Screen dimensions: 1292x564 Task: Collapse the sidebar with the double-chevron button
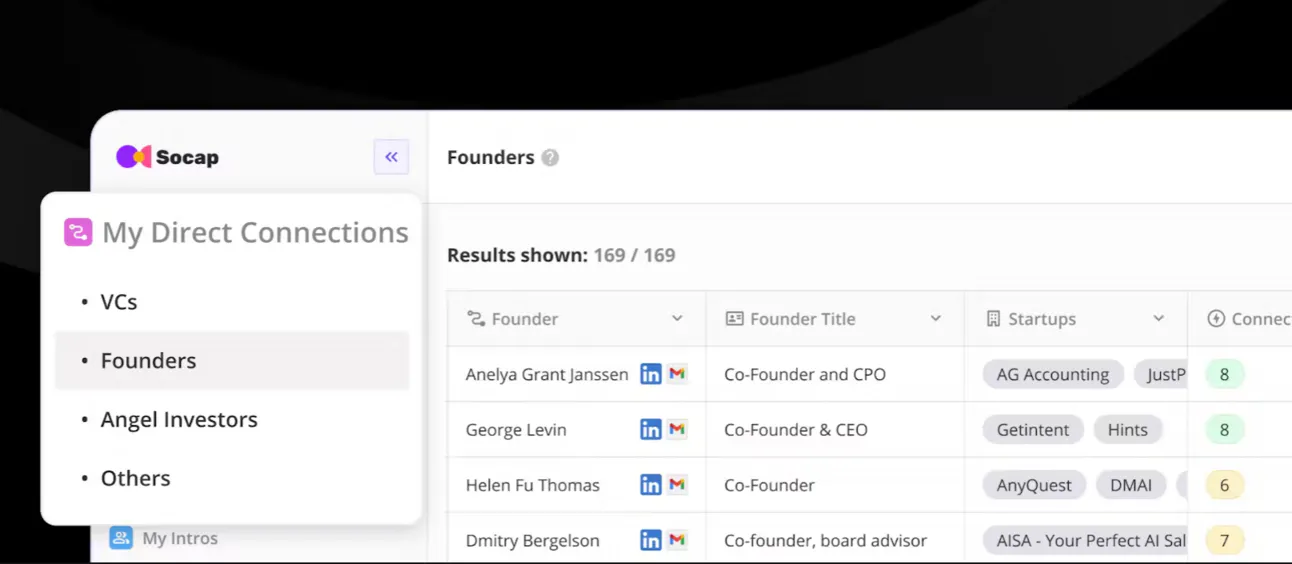391,157
